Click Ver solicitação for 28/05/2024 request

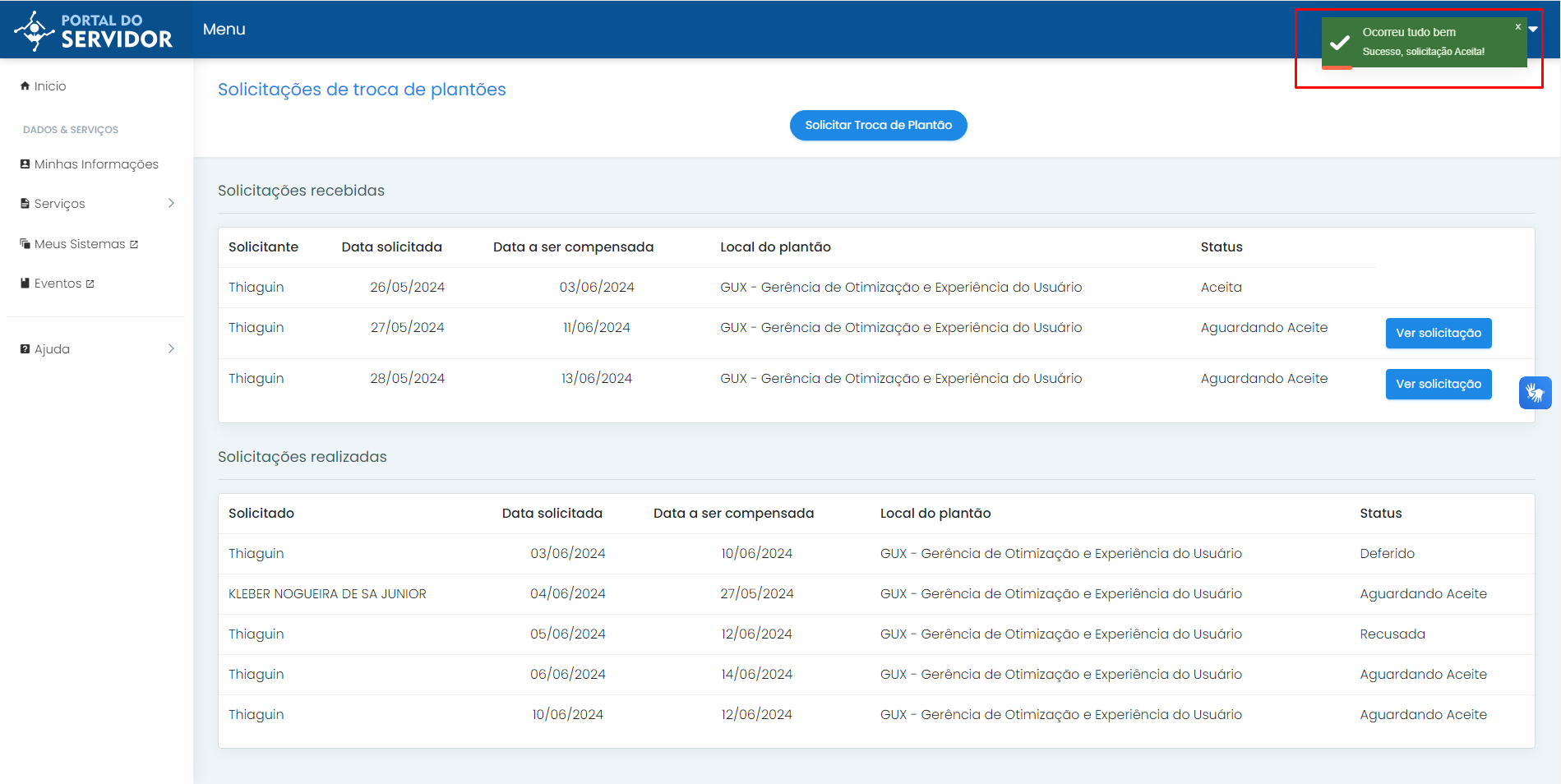1438,384
